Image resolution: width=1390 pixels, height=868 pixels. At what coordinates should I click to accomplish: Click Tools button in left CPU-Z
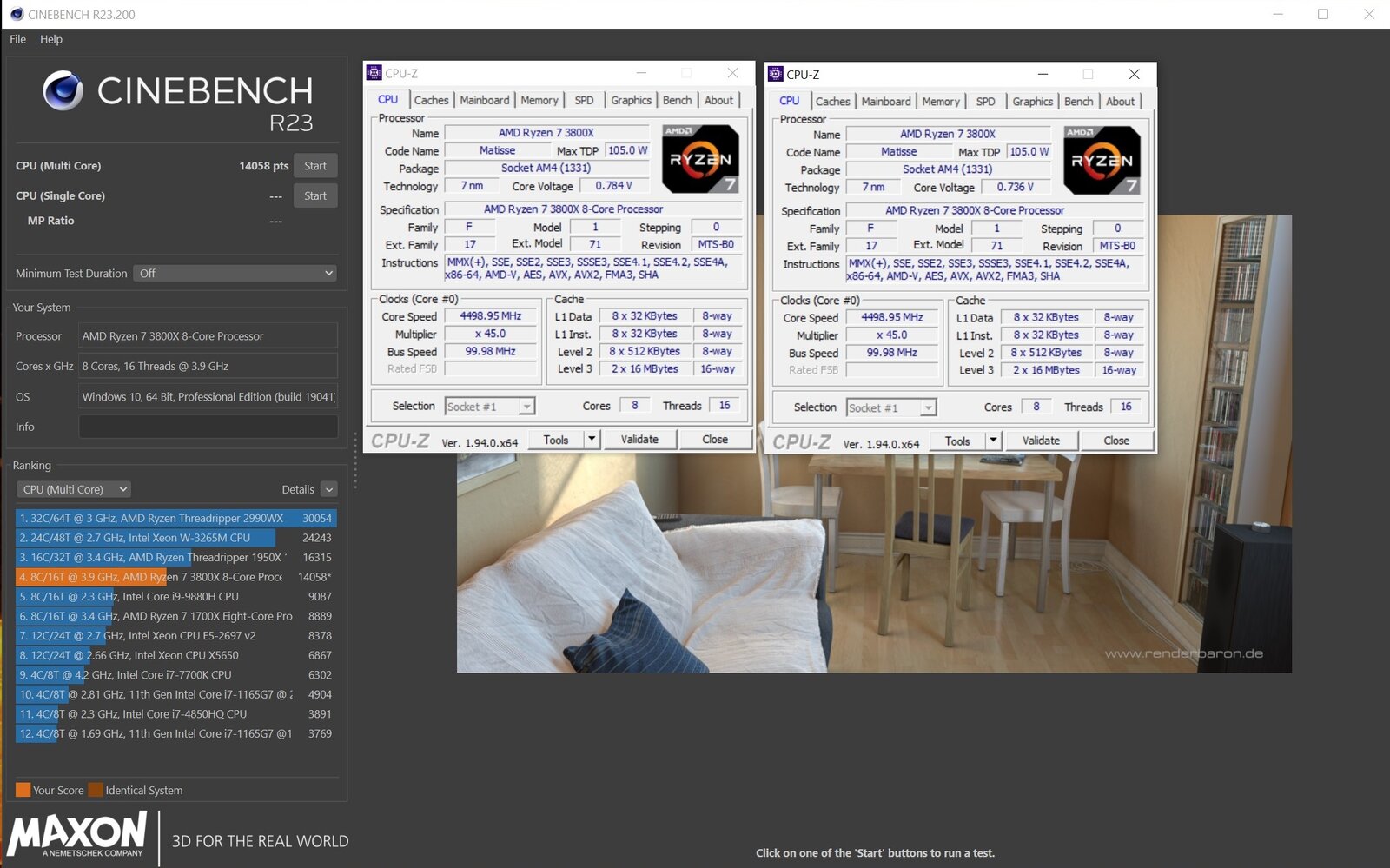556,440
